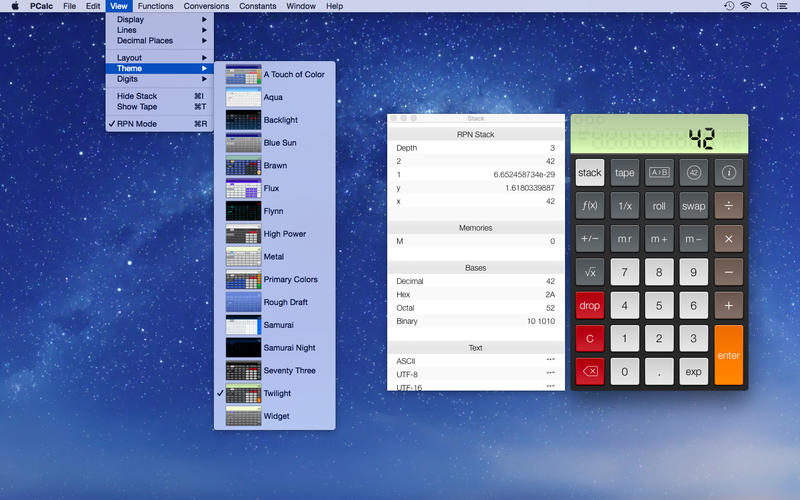Click the Hex value row in Stack
The width and height of the screenshot is (800, 500).
pos(475,295)
